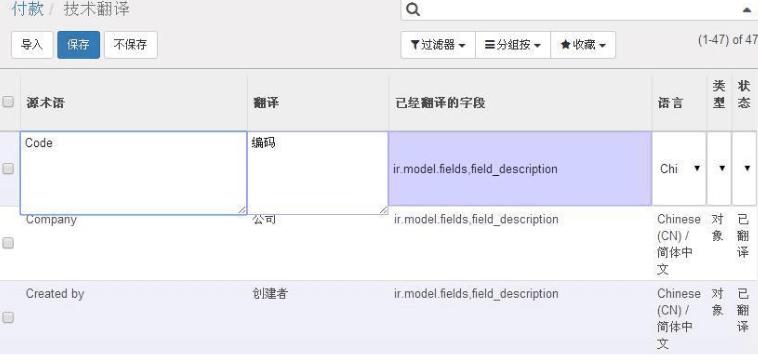Open the 收藏 favorites dropdown
Image resolution: width=758 pixels, height=364 pixels.
pyautogui.click(x=583, y=45)
